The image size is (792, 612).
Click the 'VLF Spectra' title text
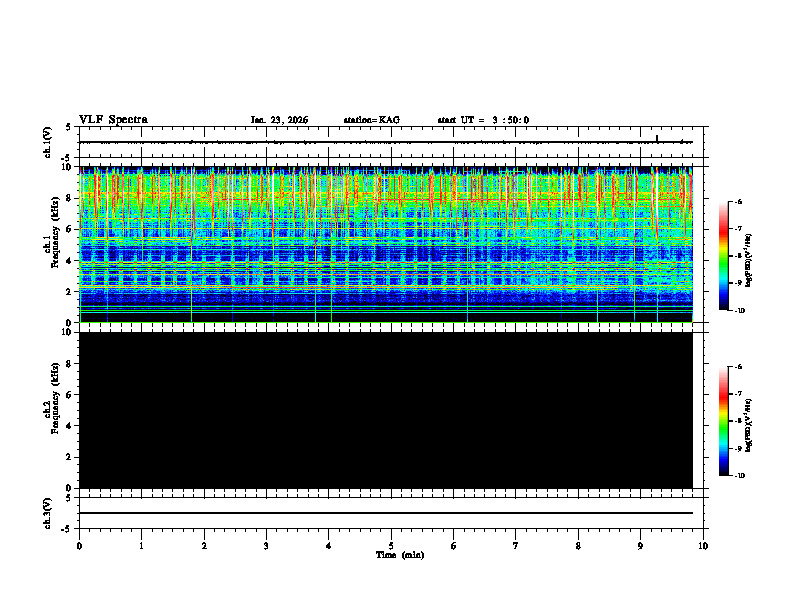(x=113, y=120)
